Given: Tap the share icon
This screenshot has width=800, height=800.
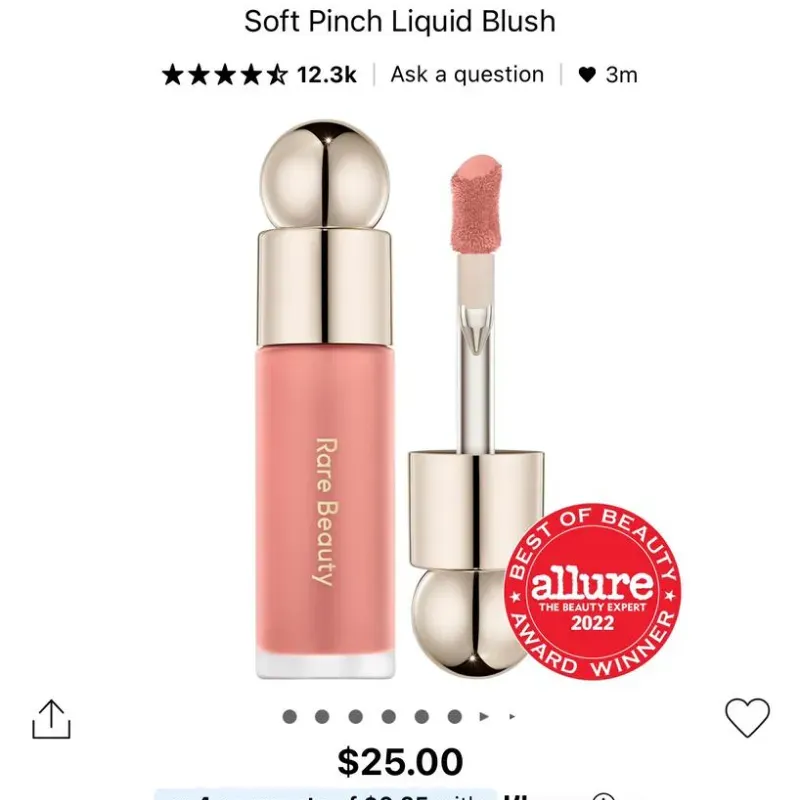Looking at the screenshot, I should click(51, 719).
